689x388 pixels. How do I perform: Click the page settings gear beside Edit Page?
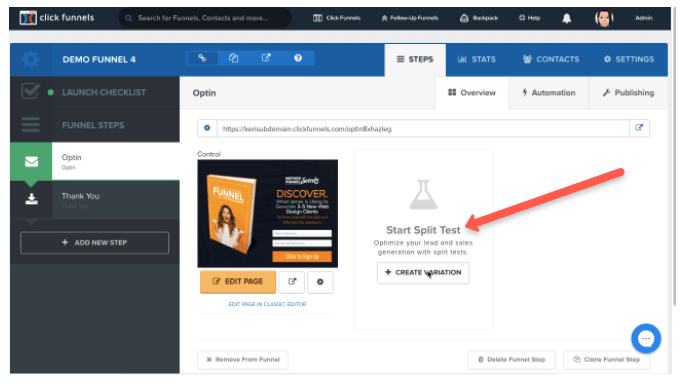(x=320, y=282)
